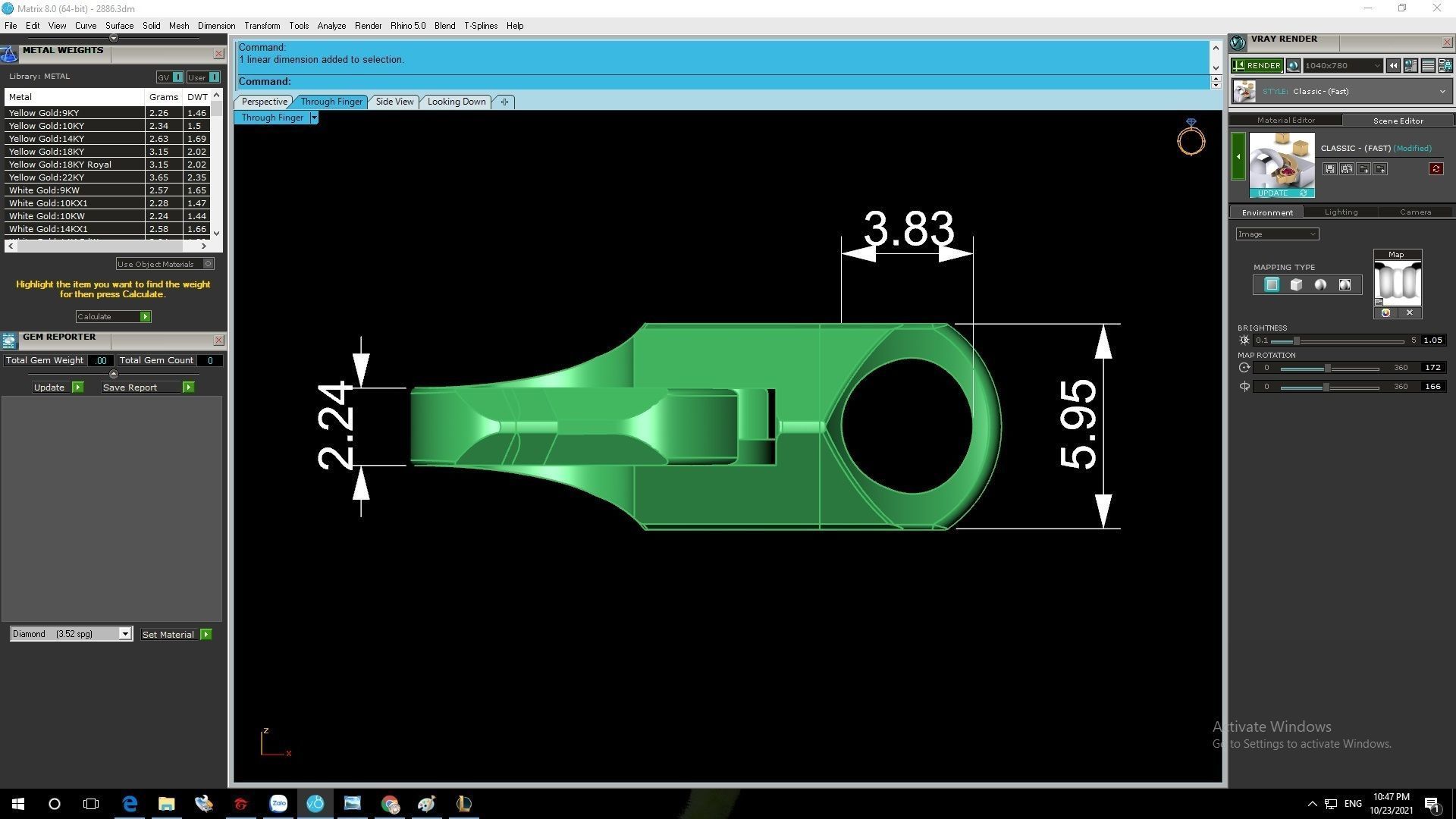Click the rewind double-arrow icon in VRay Render

coord(1393,66)
